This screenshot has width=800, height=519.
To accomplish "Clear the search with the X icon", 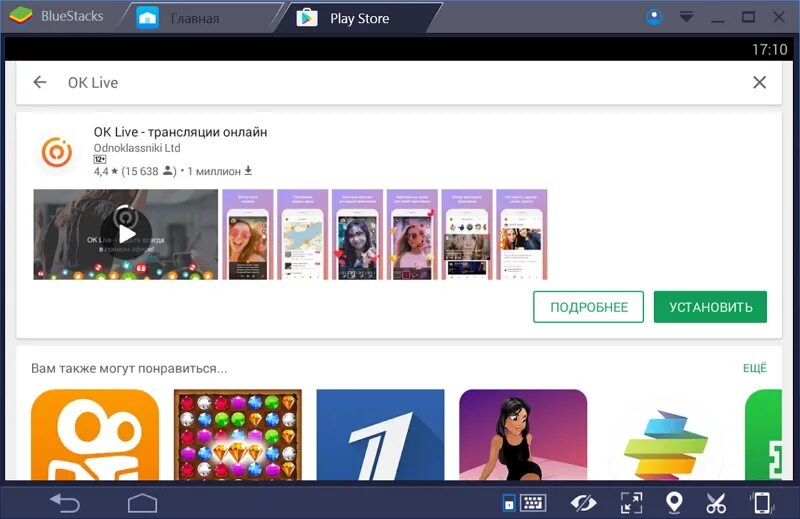I will (x=759, y=82).
